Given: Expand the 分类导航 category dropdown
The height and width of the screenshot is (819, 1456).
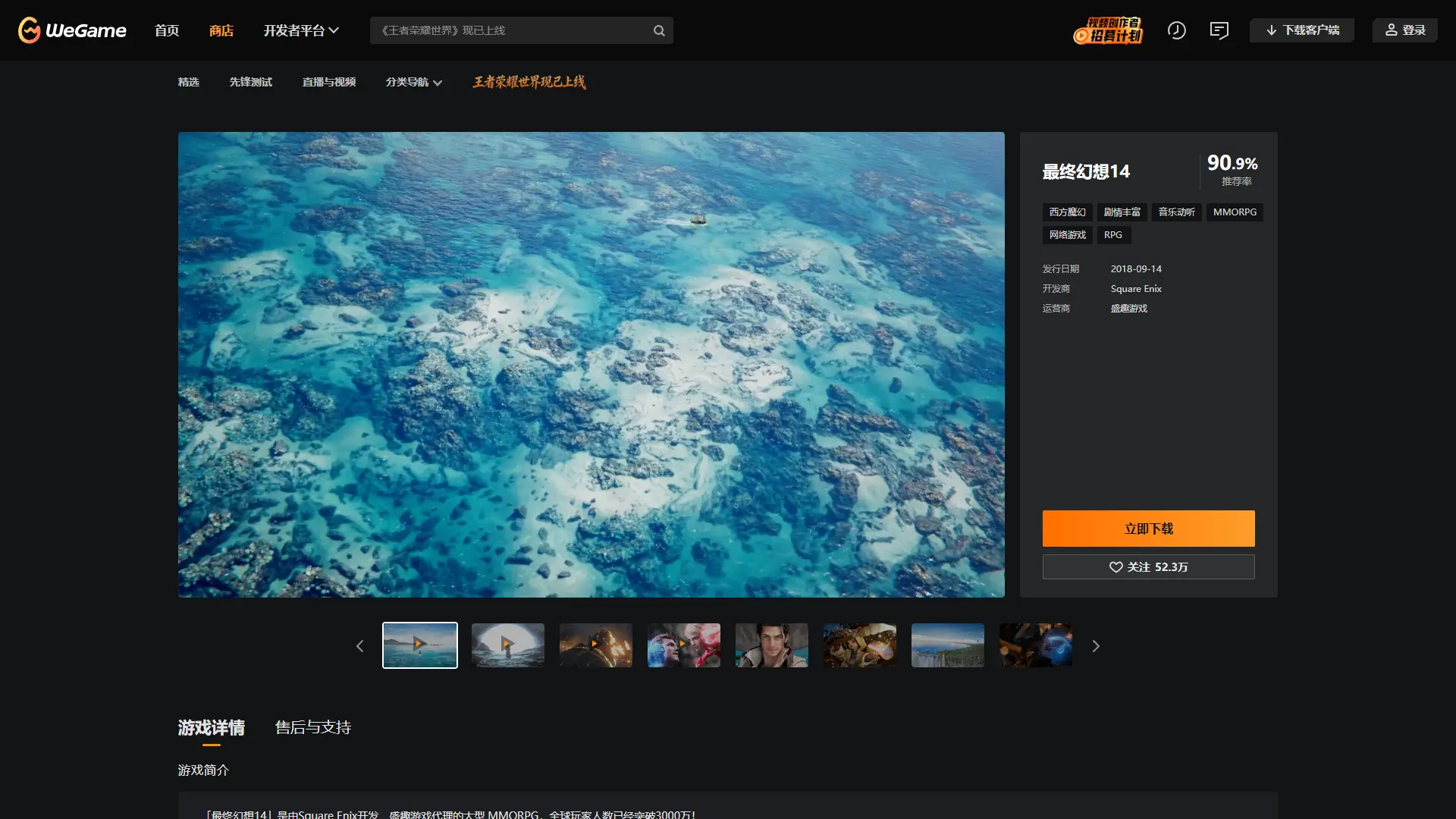Looking at the screenshot, I should [x=413, y=82].
